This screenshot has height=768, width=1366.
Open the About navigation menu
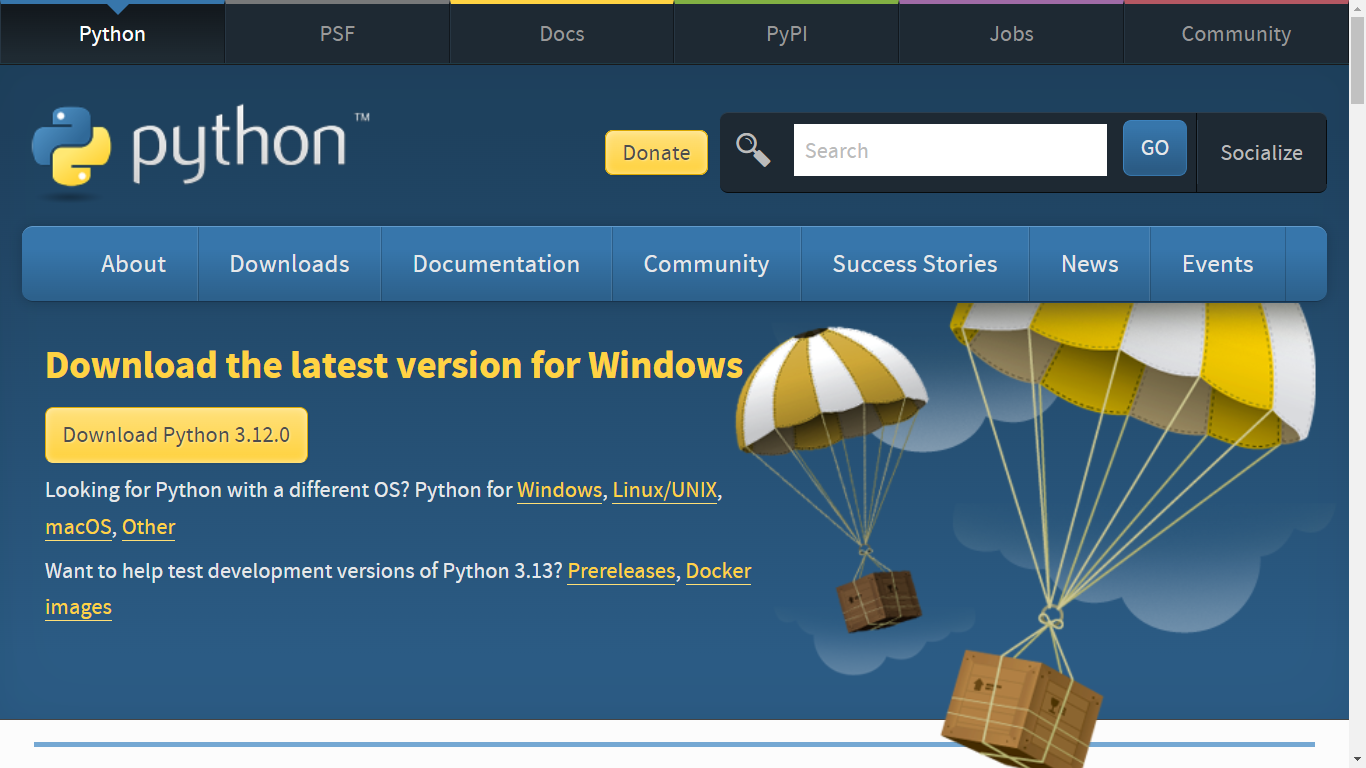point(133,264)
